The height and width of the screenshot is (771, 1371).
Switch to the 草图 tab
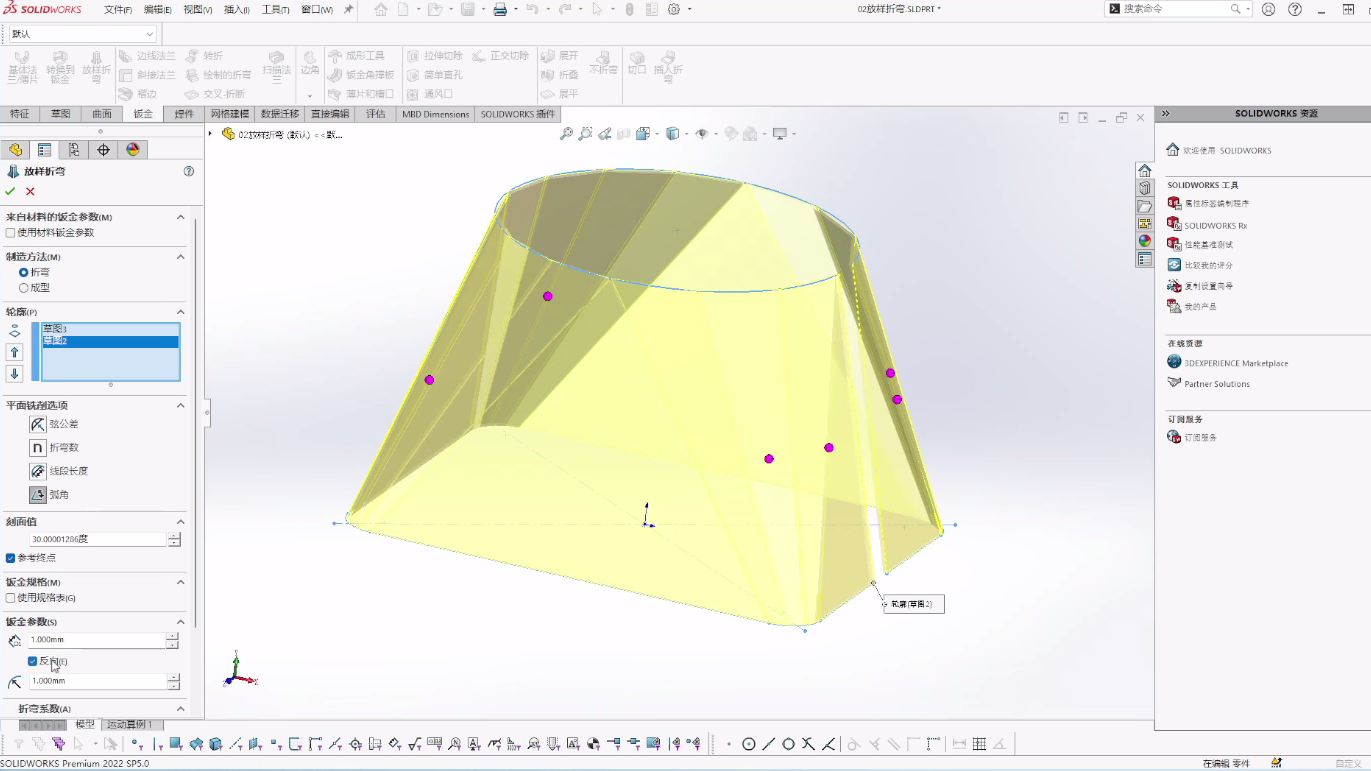click(60, 114)
